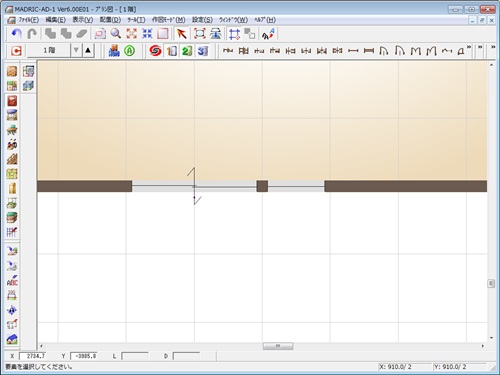Click the red swirl 'S' icon
The image size is (500, 375).
coord(155,51)
